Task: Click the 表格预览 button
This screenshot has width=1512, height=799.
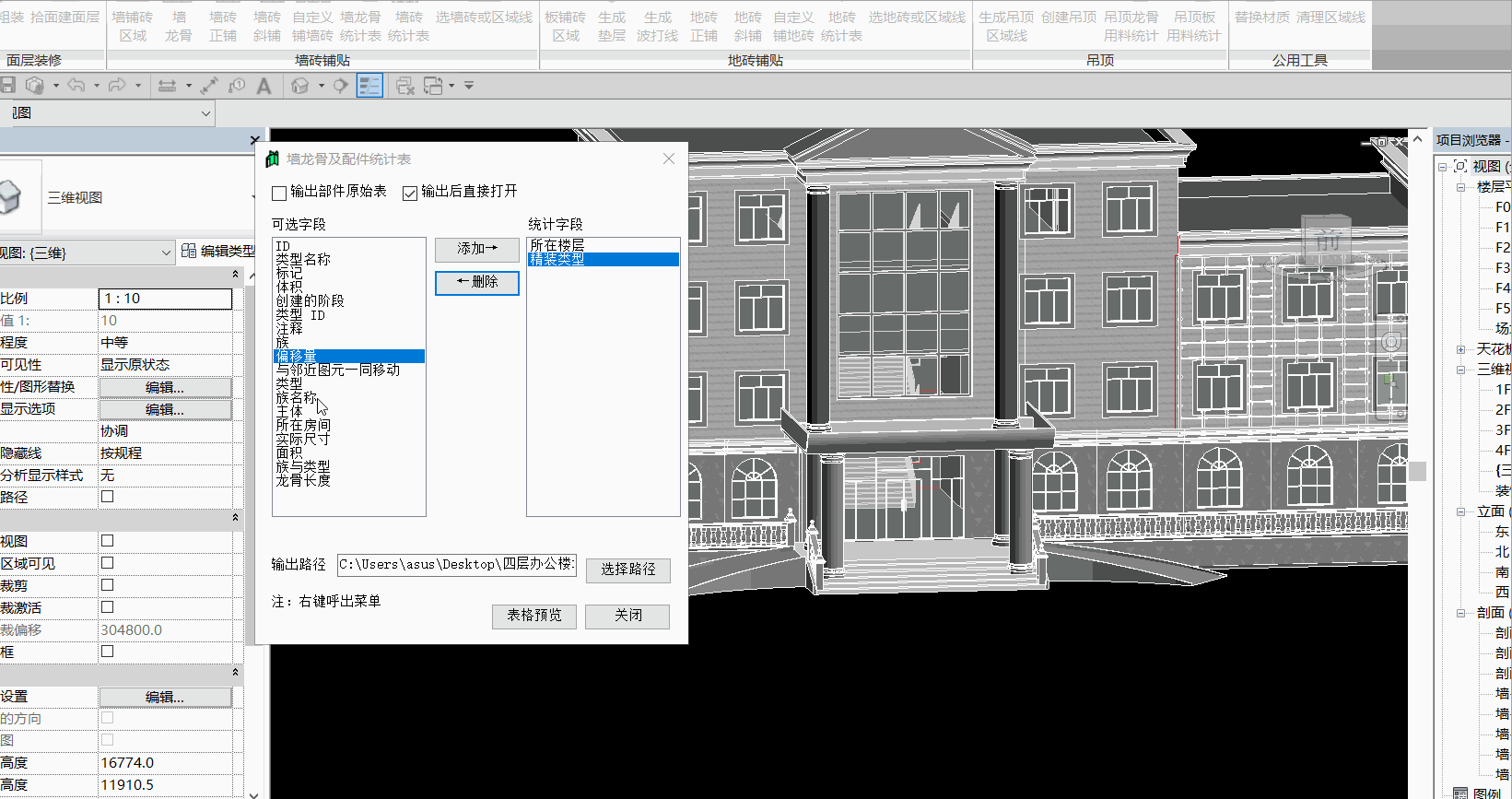Action: point(534,616)
